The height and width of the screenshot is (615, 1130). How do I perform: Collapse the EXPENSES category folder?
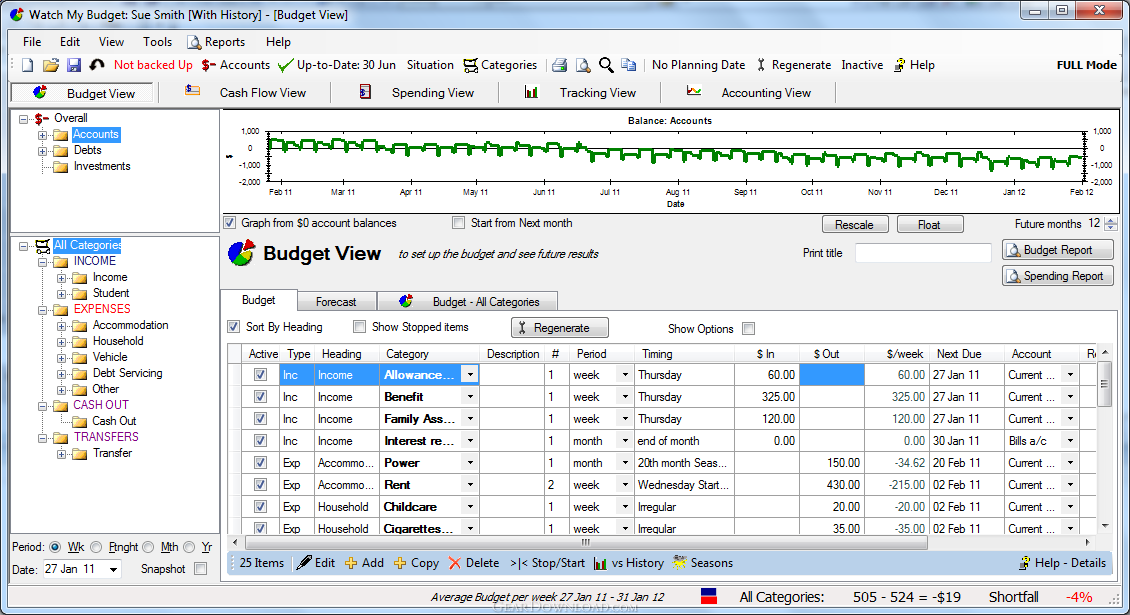43,310
